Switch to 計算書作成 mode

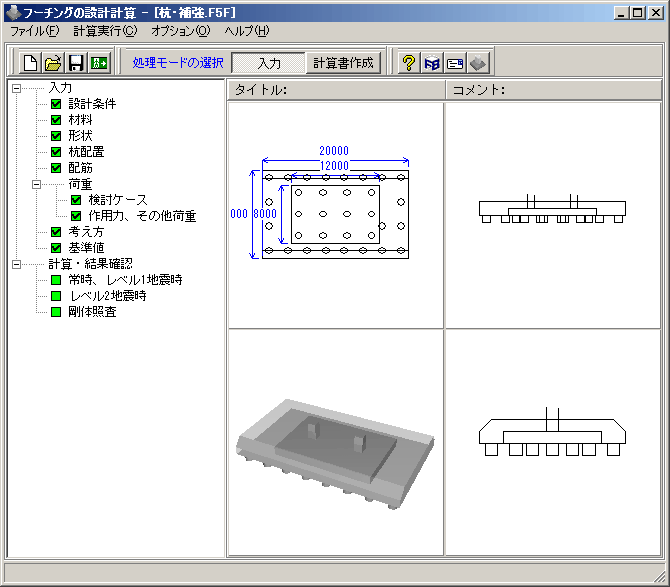coord(343,63)
